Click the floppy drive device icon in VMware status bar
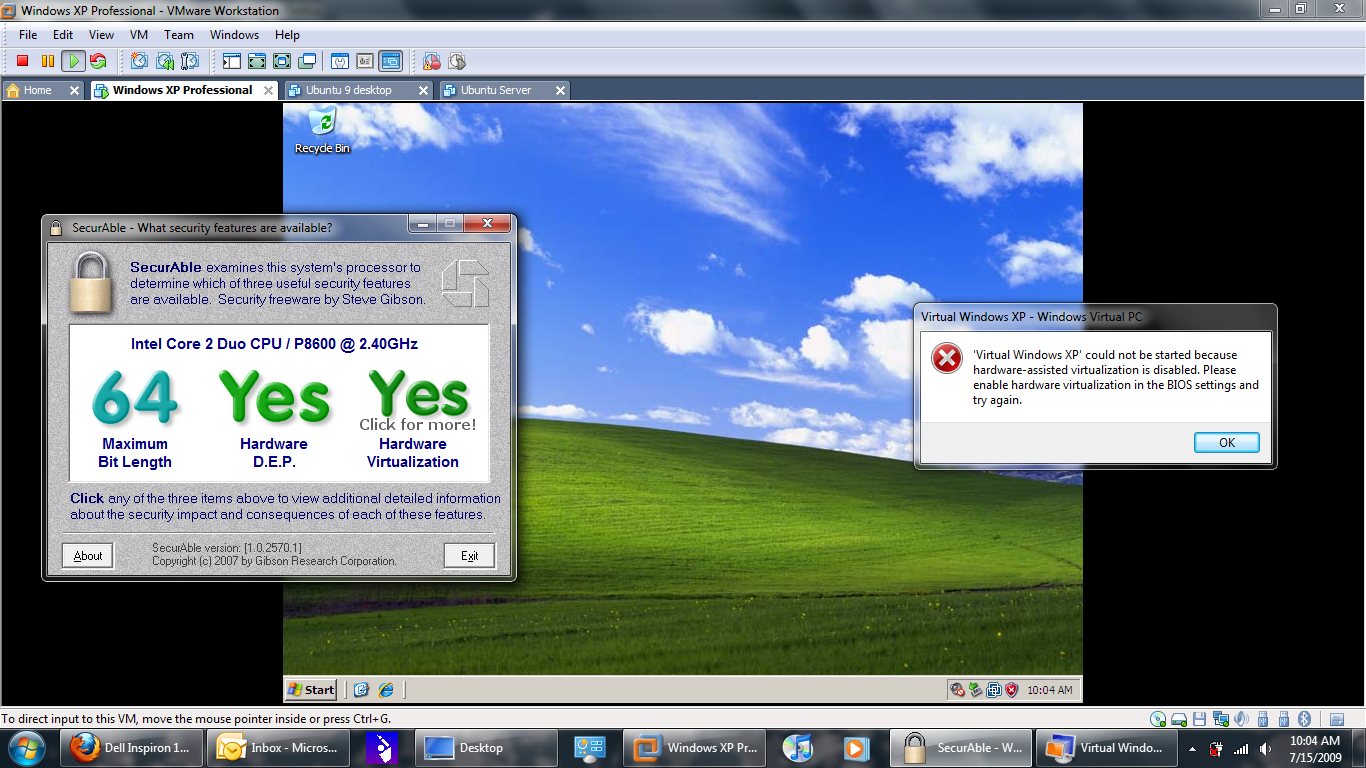Image resolution: width=1366 pixels, height=768 pixels. pyautogui.click(x=1200, y=719)
